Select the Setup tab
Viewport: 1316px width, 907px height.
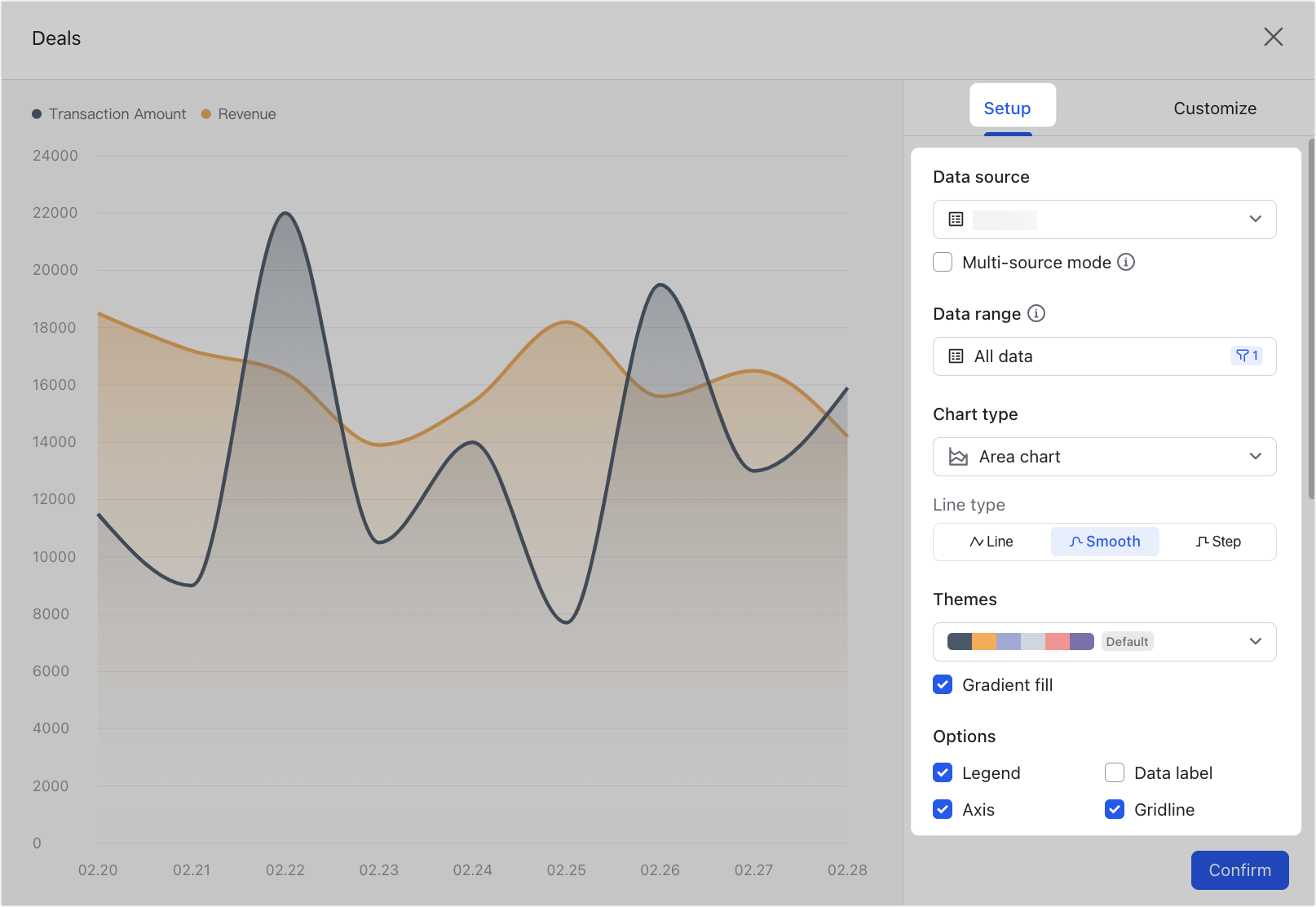click(1008, 108)
